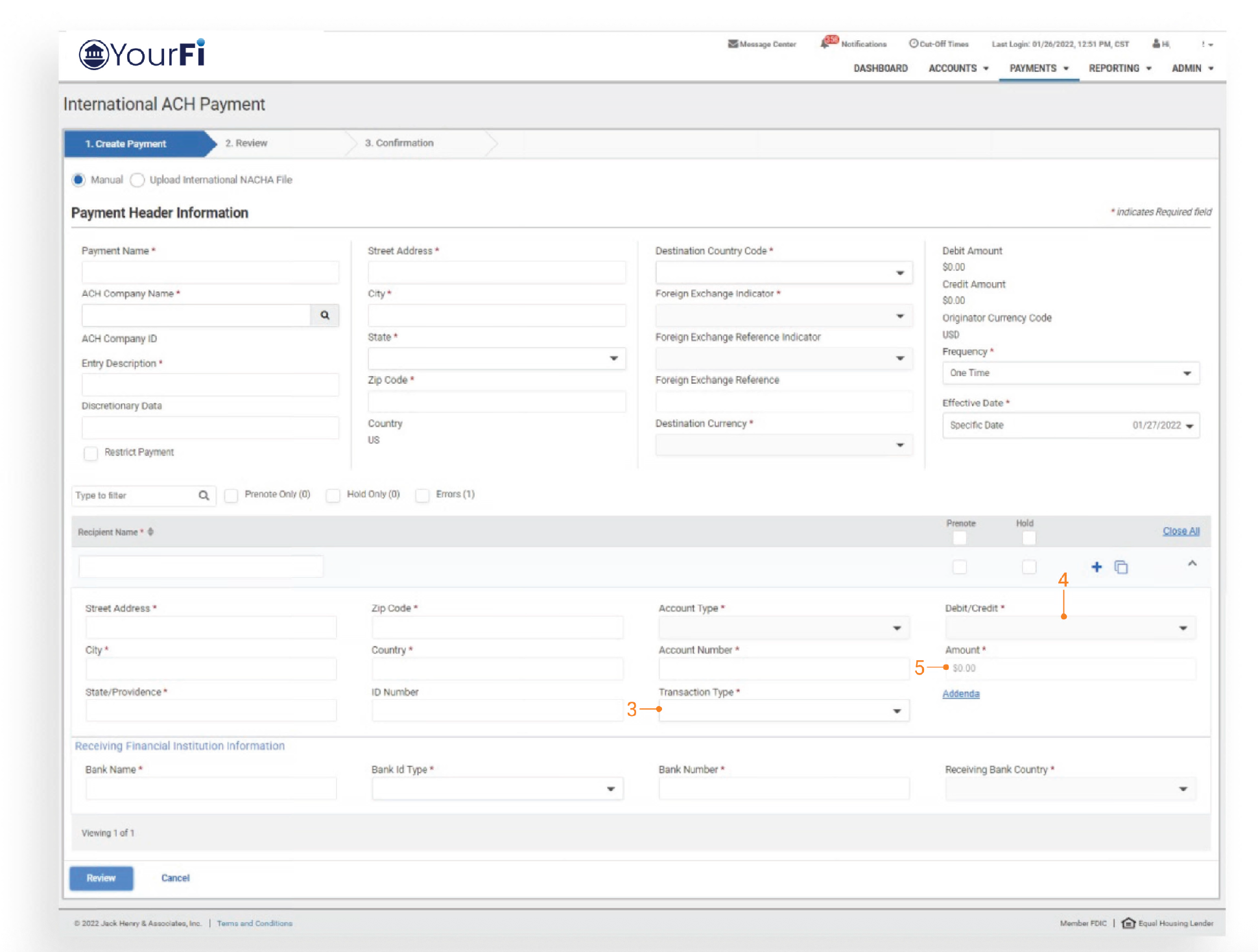Add a recipient with the plus icon
The height and width of the screenshot is (952, 1258).
(x=1097, y=567)
